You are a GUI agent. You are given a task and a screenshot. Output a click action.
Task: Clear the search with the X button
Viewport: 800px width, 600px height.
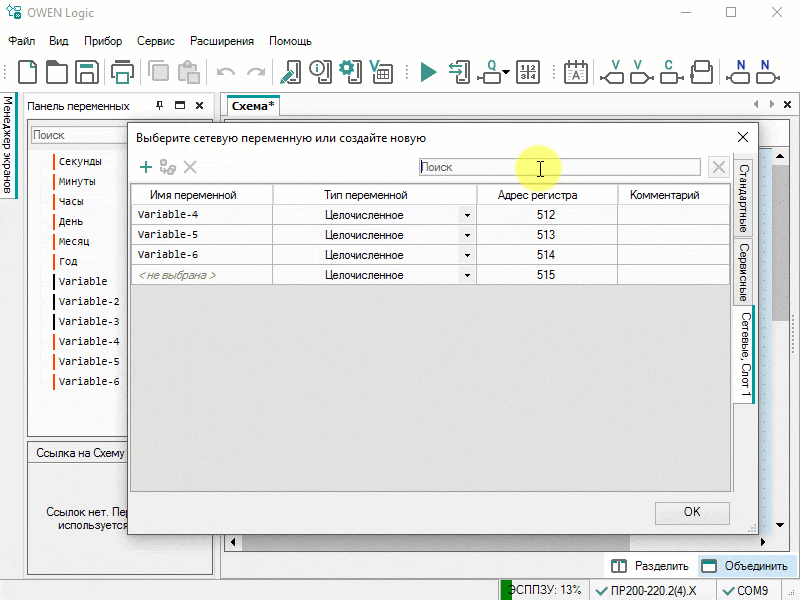718,168
